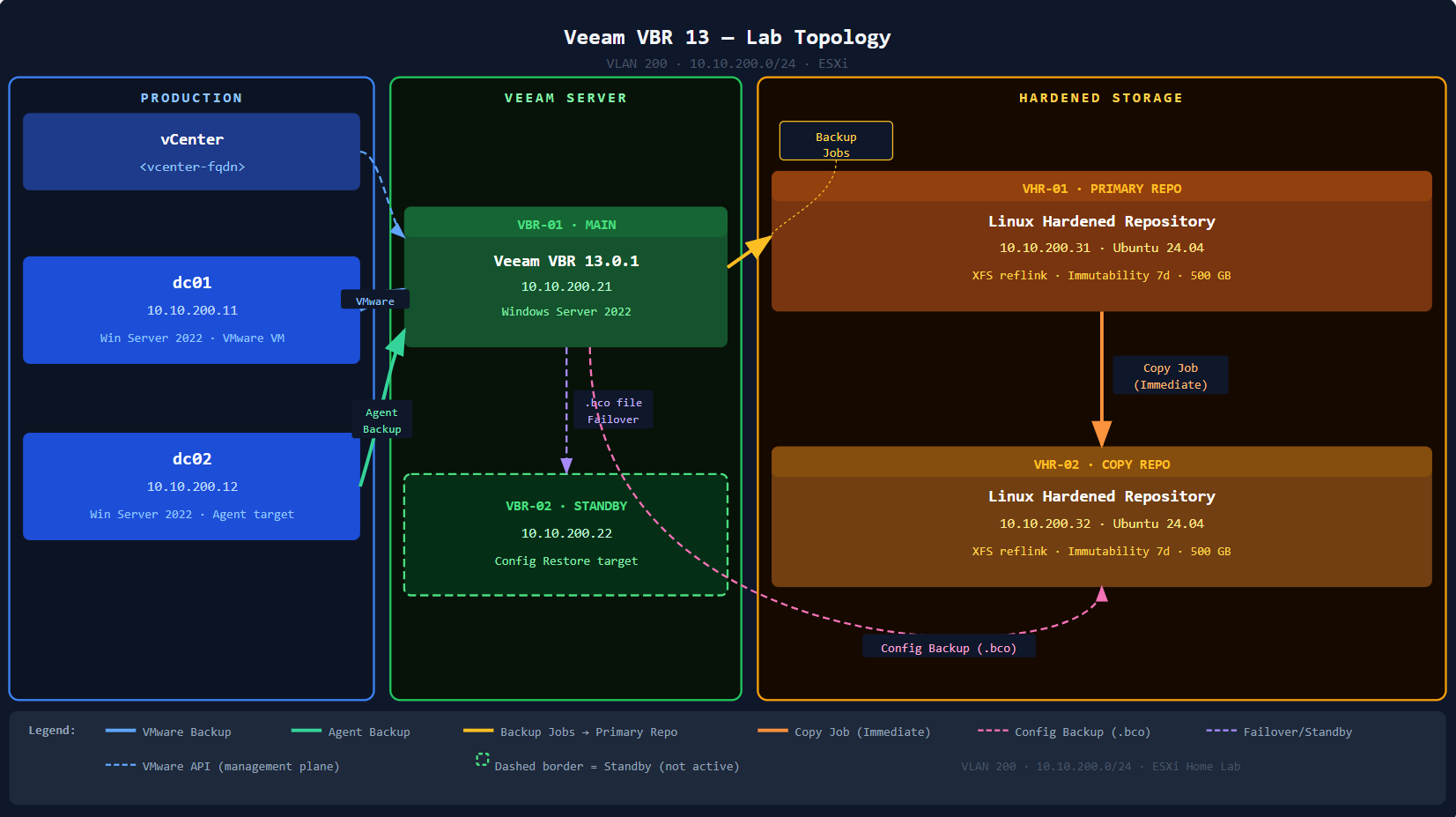Click 'Win Server 2022 · VMware VM' text
This screenshot has height=817, width=1456.
click(192, 338)
